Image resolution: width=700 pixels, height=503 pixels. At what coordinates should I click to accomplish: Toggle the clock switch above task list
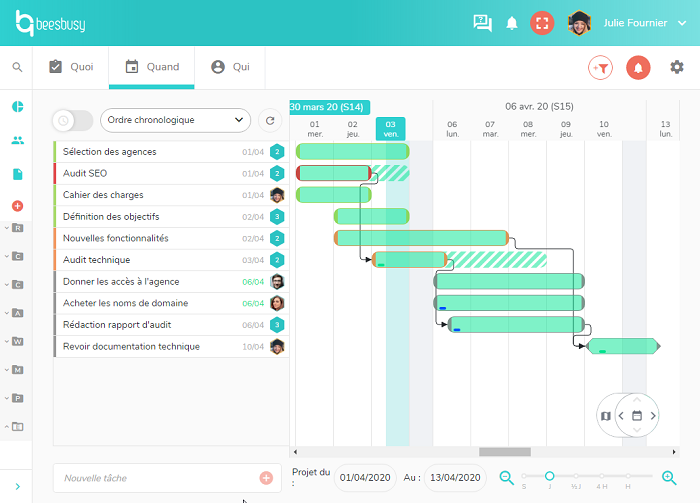(72, 120)
